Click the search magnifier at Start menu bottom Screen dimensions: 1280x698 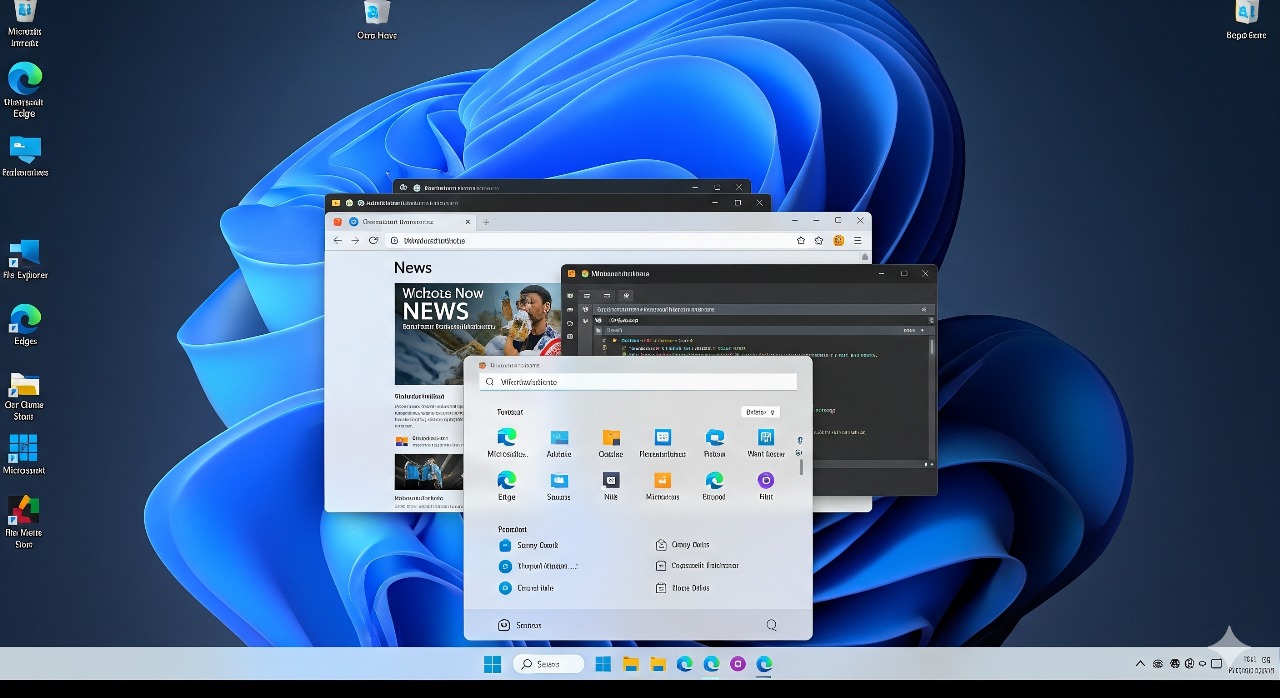coord(771,625)
